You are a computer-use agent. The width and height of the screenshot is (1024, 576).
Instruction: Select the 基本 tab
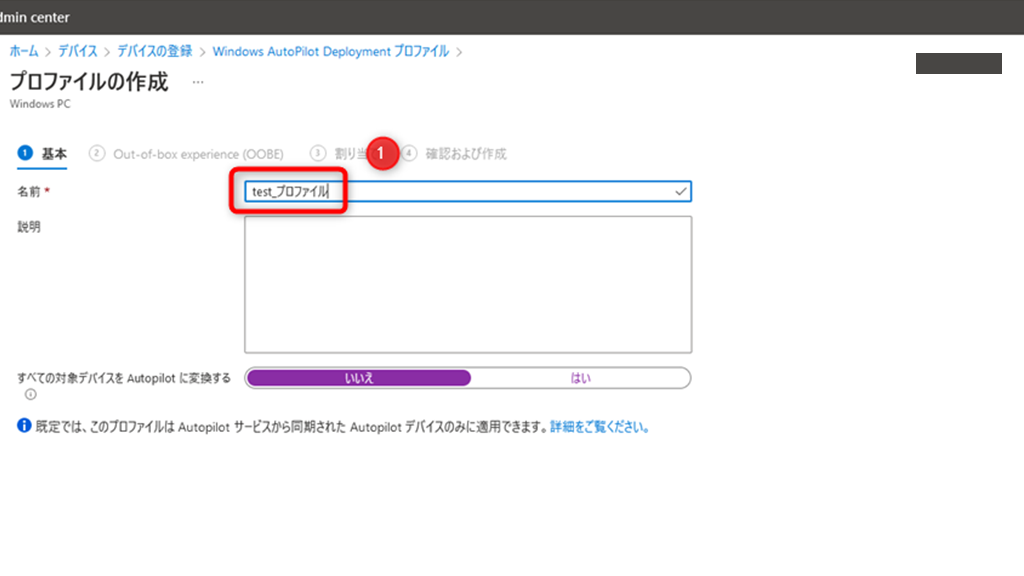click(x=54, y=154)
